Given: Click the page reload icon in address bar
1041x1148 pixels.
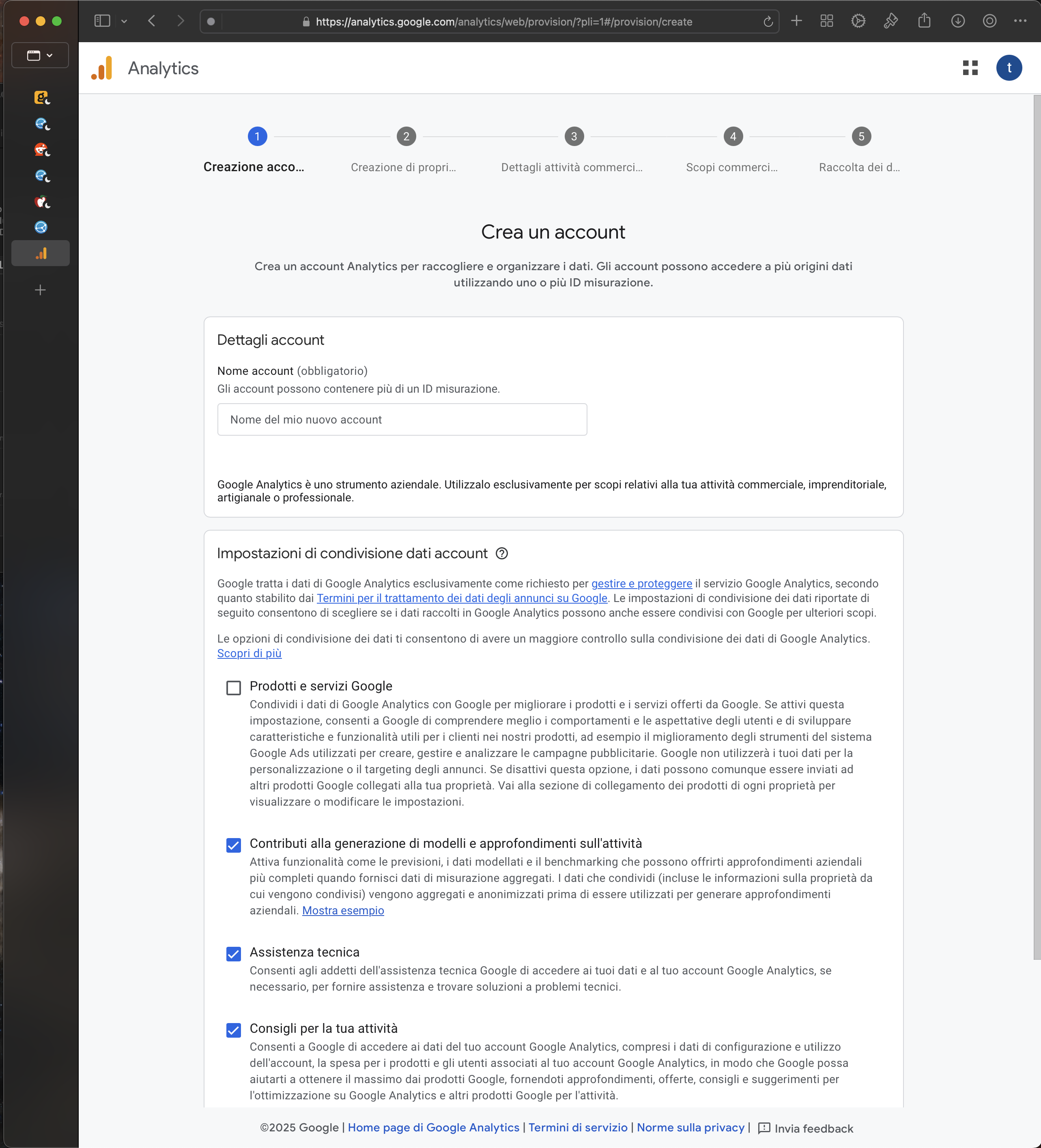Looking at the screenshot, I should [768, 21].
